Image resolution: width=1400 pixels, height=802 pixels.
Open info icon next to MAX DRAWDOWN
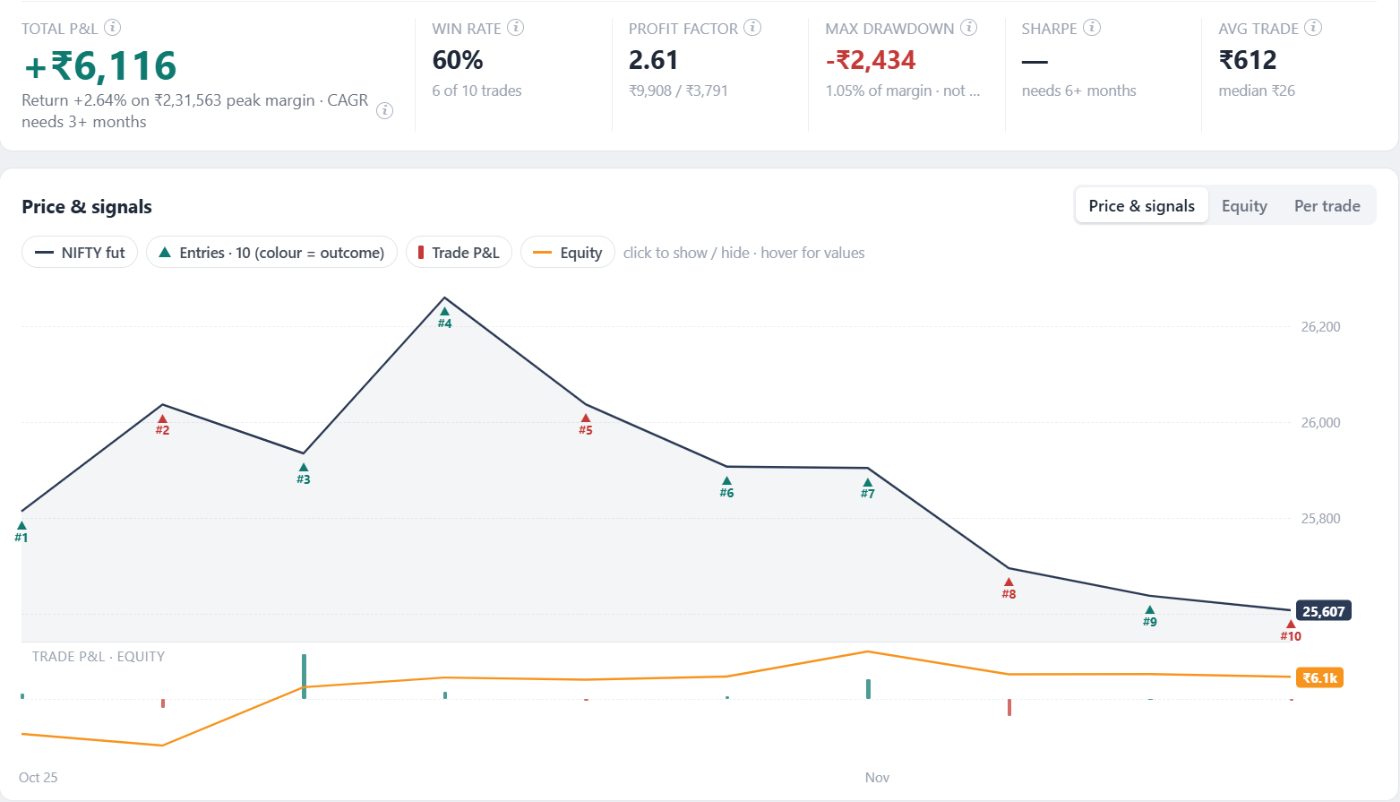[969, 28]
